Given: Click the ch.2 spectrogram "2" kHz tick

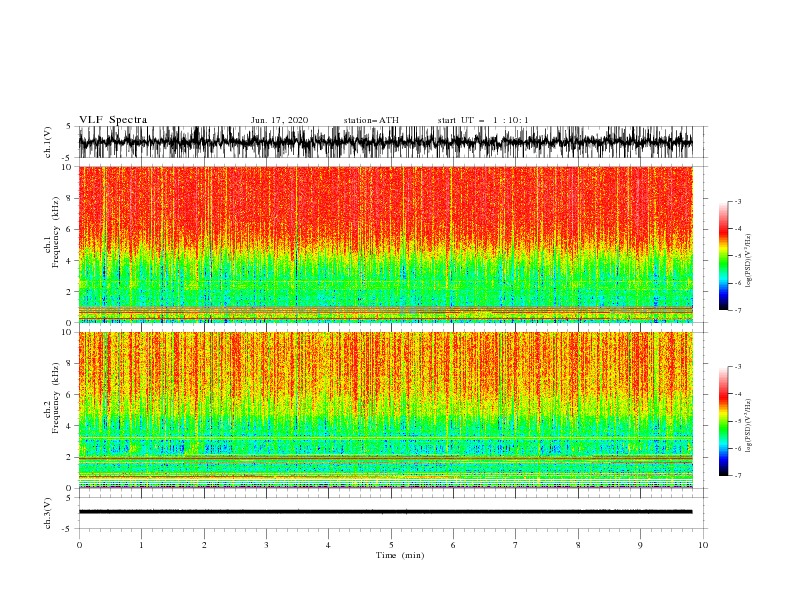Looking at the screenshot, I should pyautogui.click(x=69, y=457).
